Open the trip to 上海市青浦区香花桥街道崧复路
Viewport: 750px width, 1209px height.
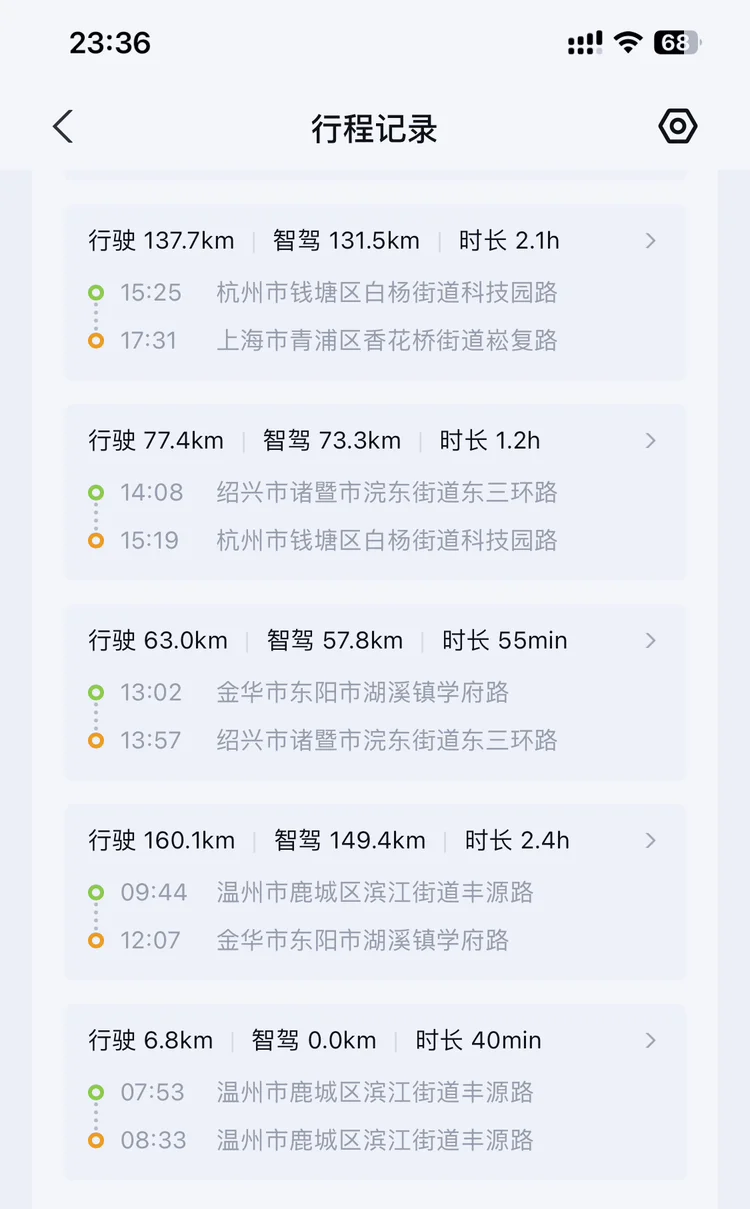(387, 341)
